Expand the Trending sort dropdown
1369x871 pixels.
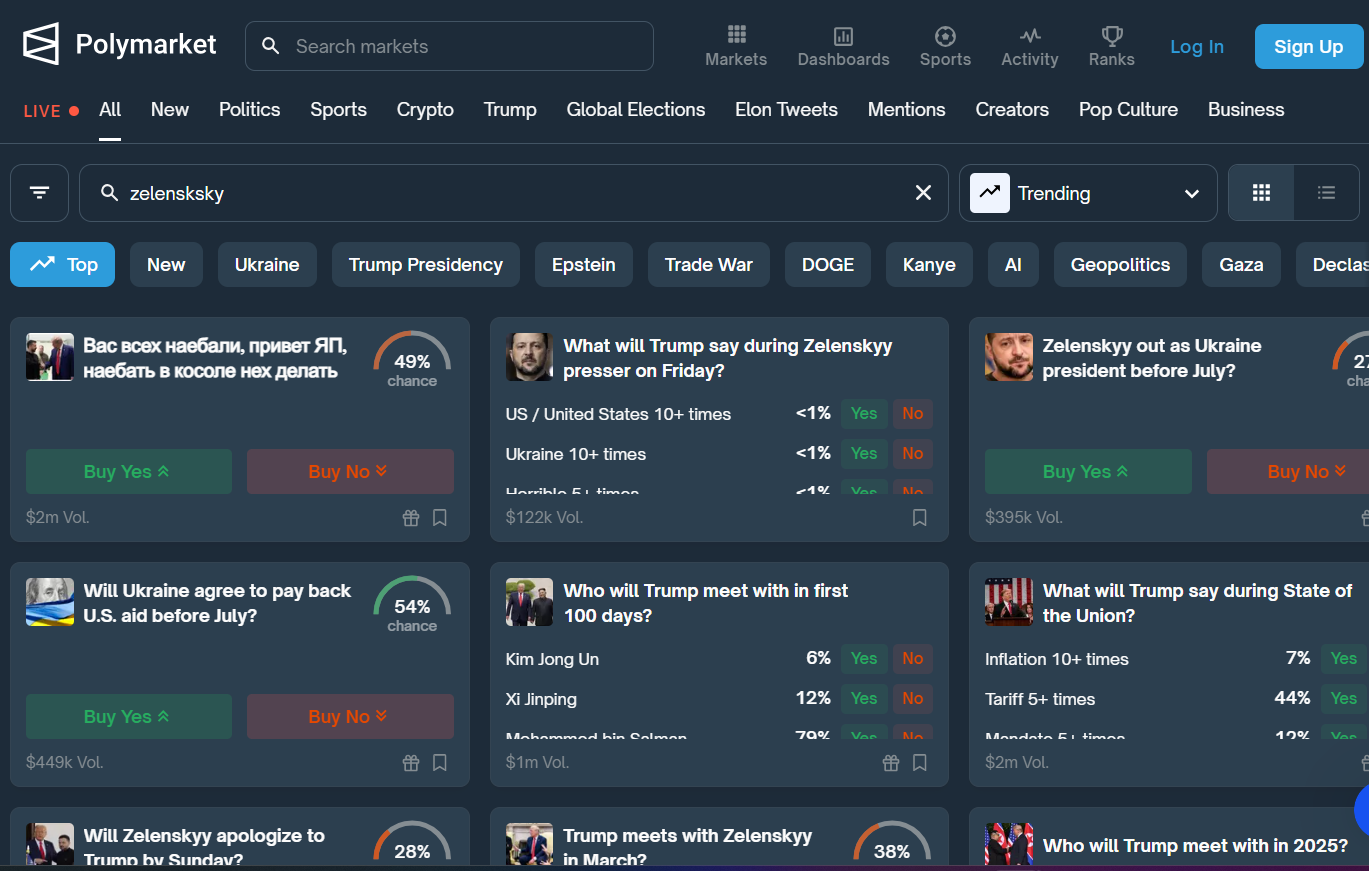pyautogui.click(x=1088, y=193)
